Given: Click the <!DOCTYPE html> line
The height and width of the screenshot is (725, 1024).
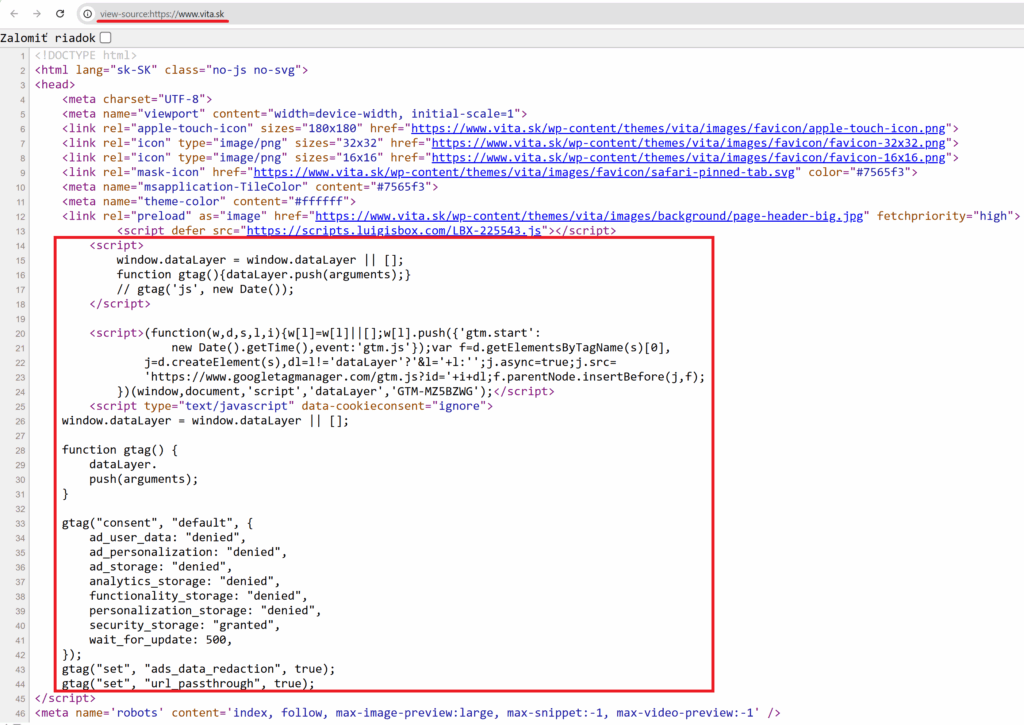Looking at the screenshot, I should click(86, 56).
